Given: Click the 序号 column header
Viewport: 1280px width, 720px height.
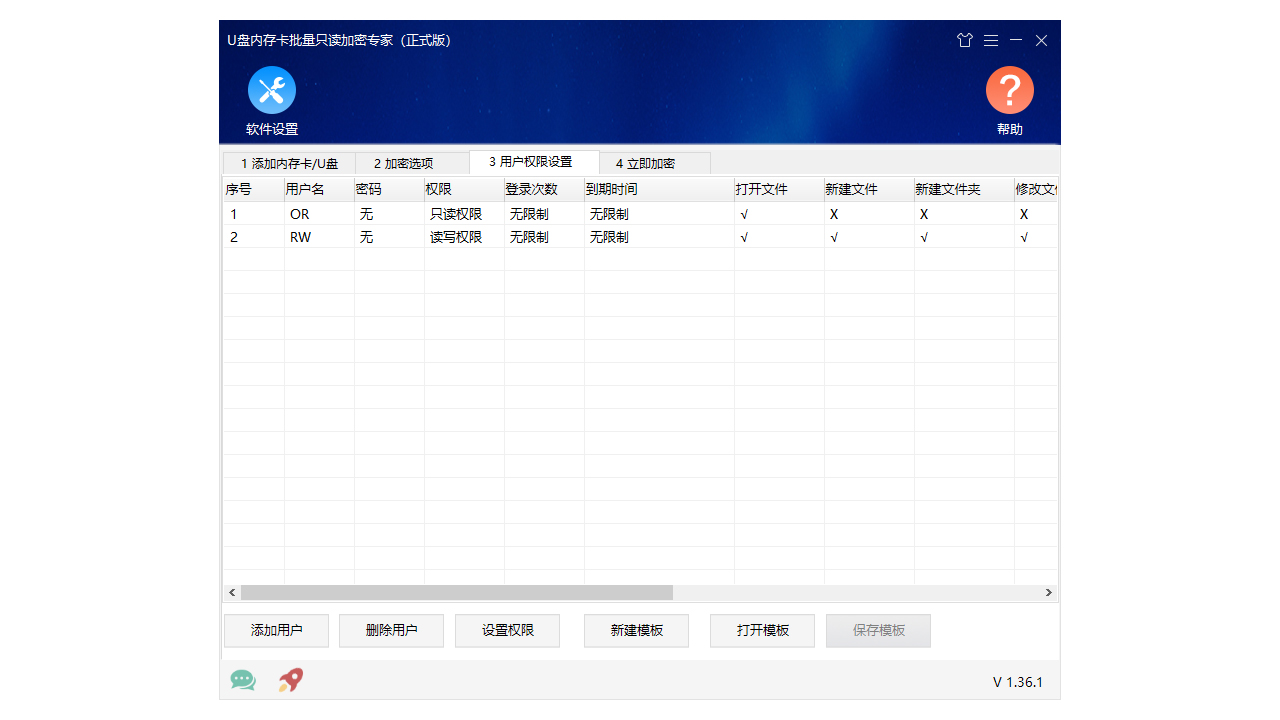Looking at the screenshot, I should click(254, 189).
